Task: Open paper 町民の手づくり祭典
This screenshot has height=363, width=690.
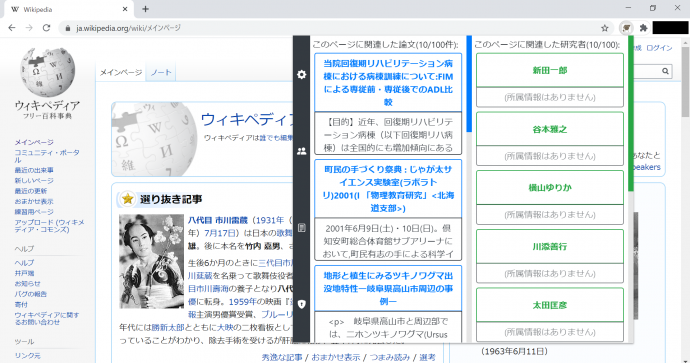Action: [x=388, y=189]
